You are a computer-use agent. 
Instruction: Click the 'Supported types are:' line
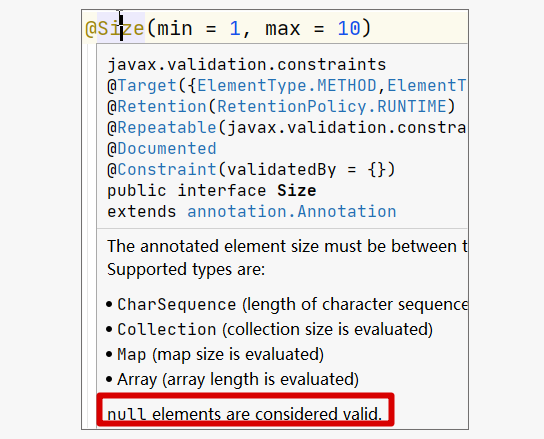pos(186,269)
